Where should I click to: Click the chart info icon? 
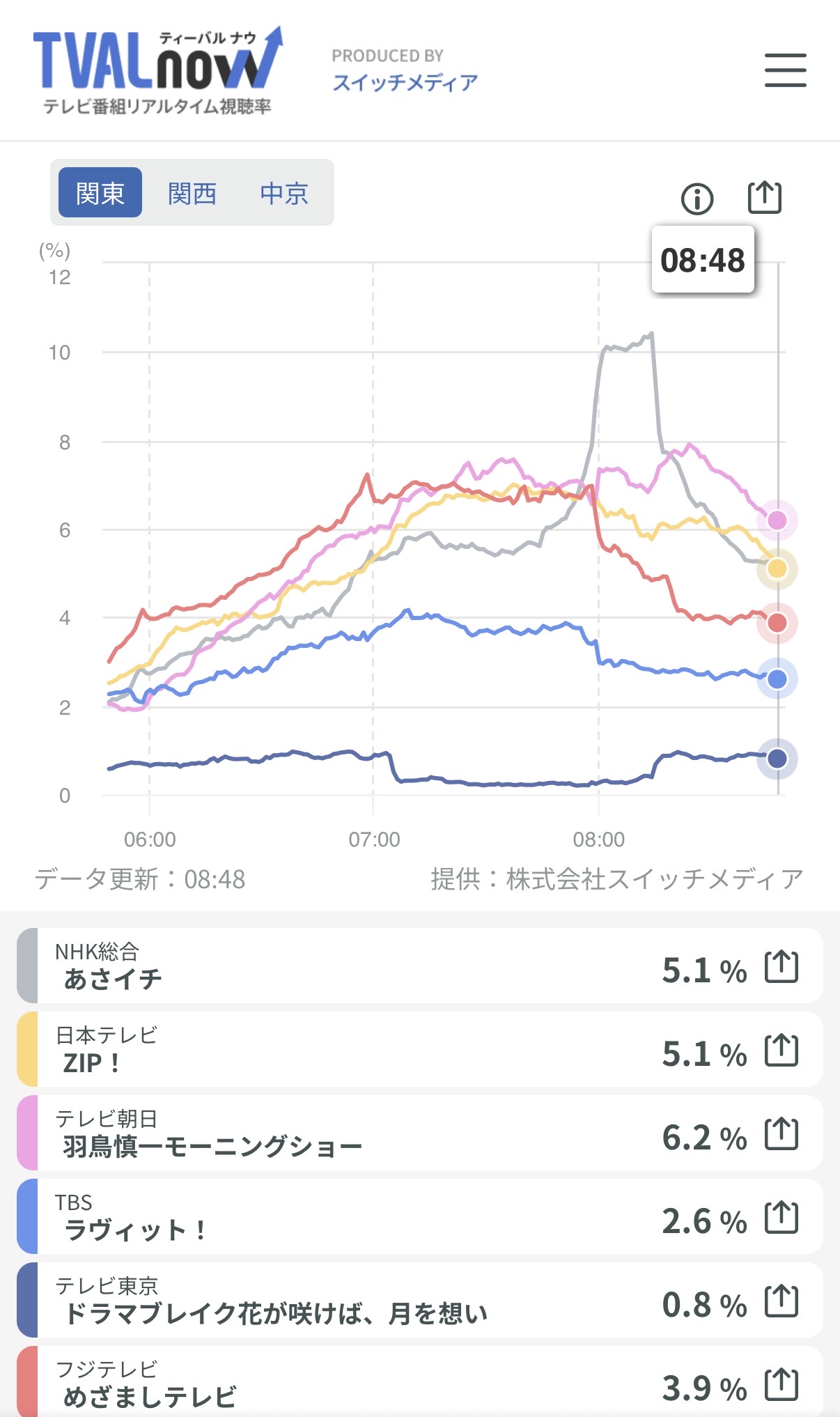[697, 199]
